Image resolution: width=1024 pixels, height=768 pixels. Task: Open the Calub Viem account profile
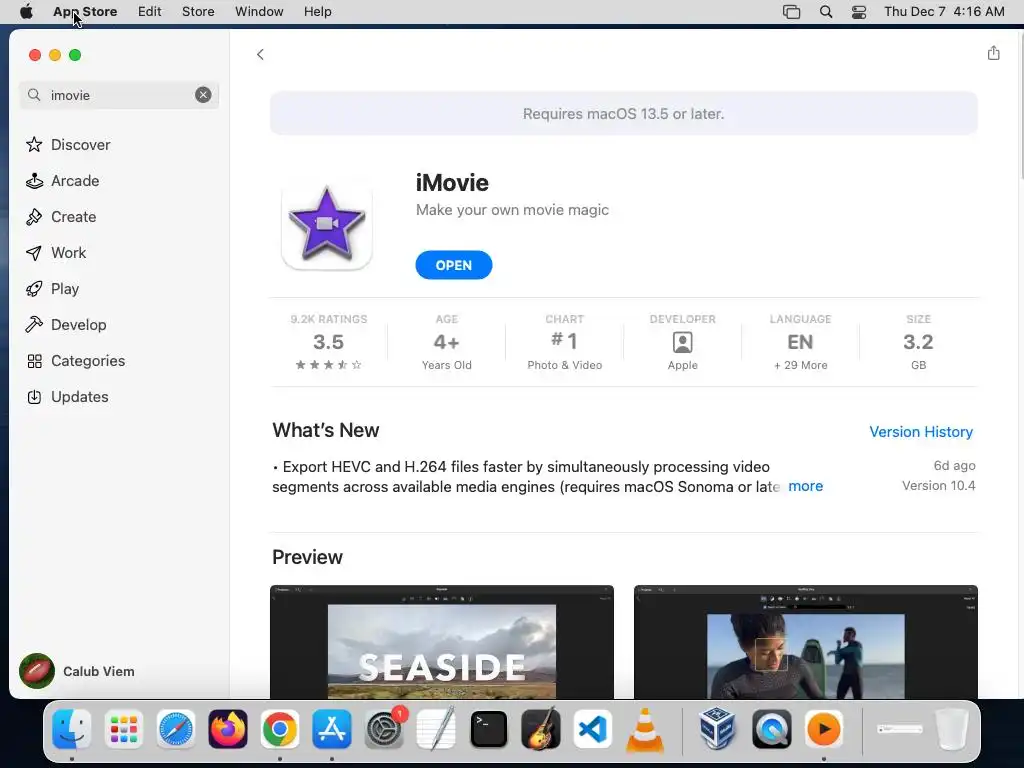[x=77, y=671]
